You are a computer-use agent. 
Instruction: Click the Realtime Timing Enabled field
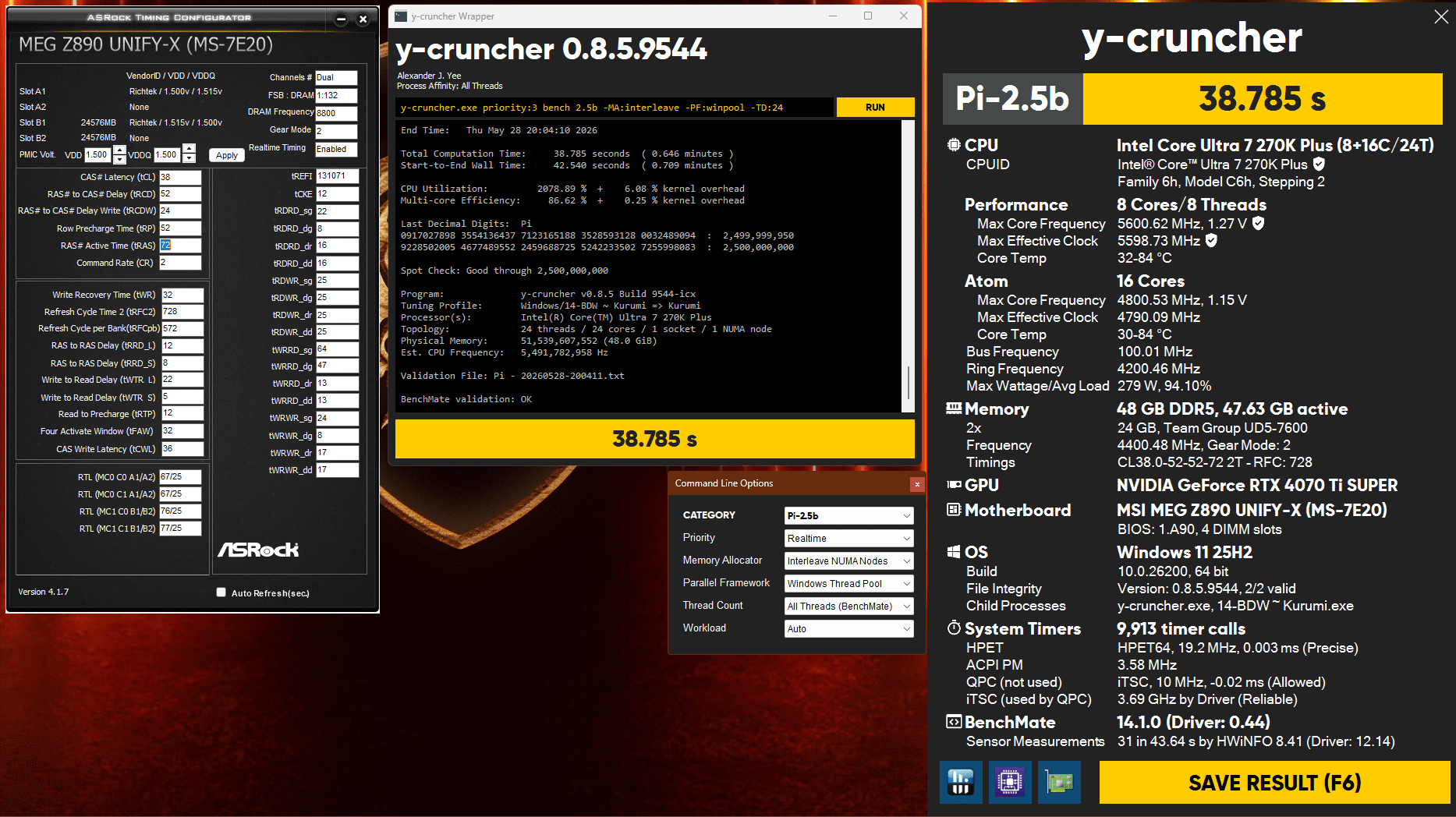(x=336, y=149)
